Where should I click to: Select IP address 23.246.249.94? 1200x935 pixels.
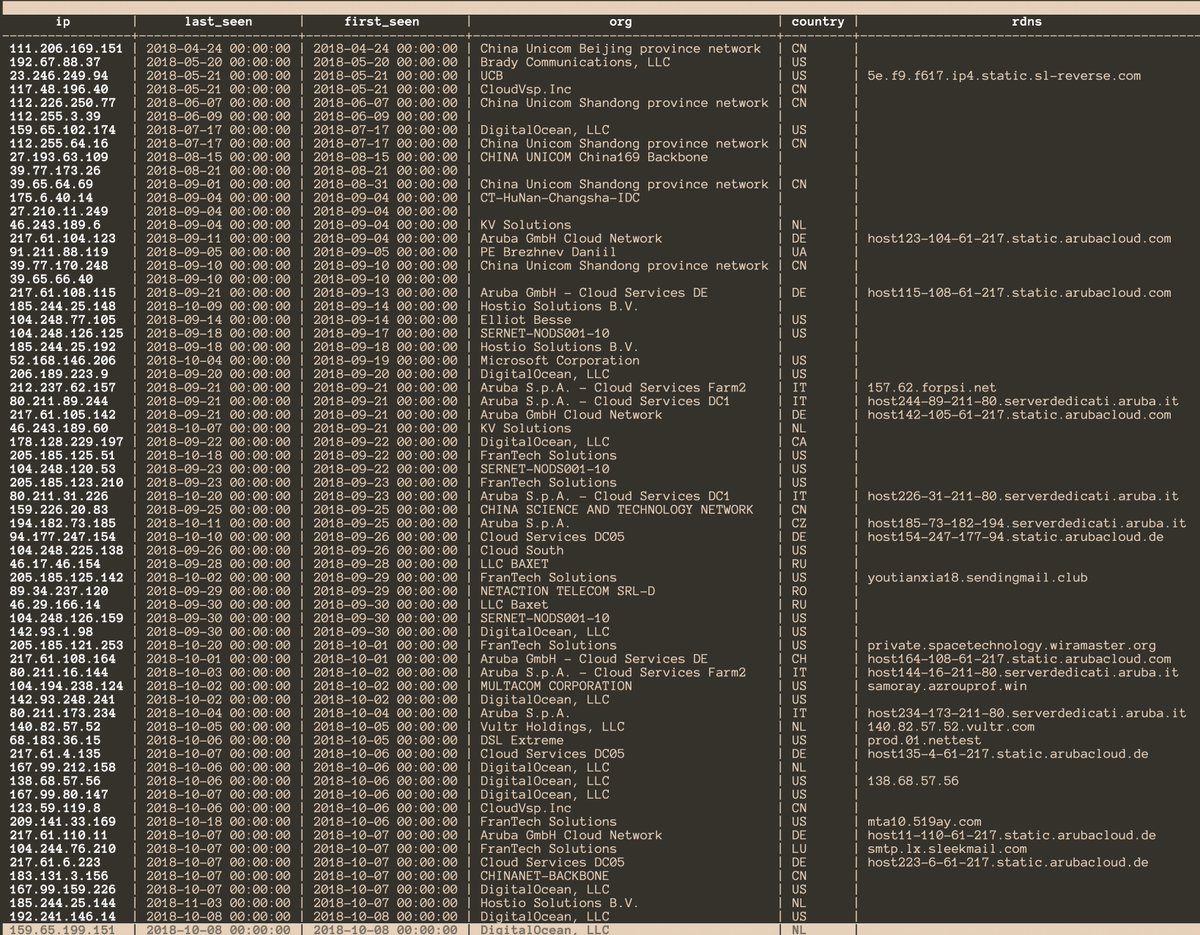(58, 75)
